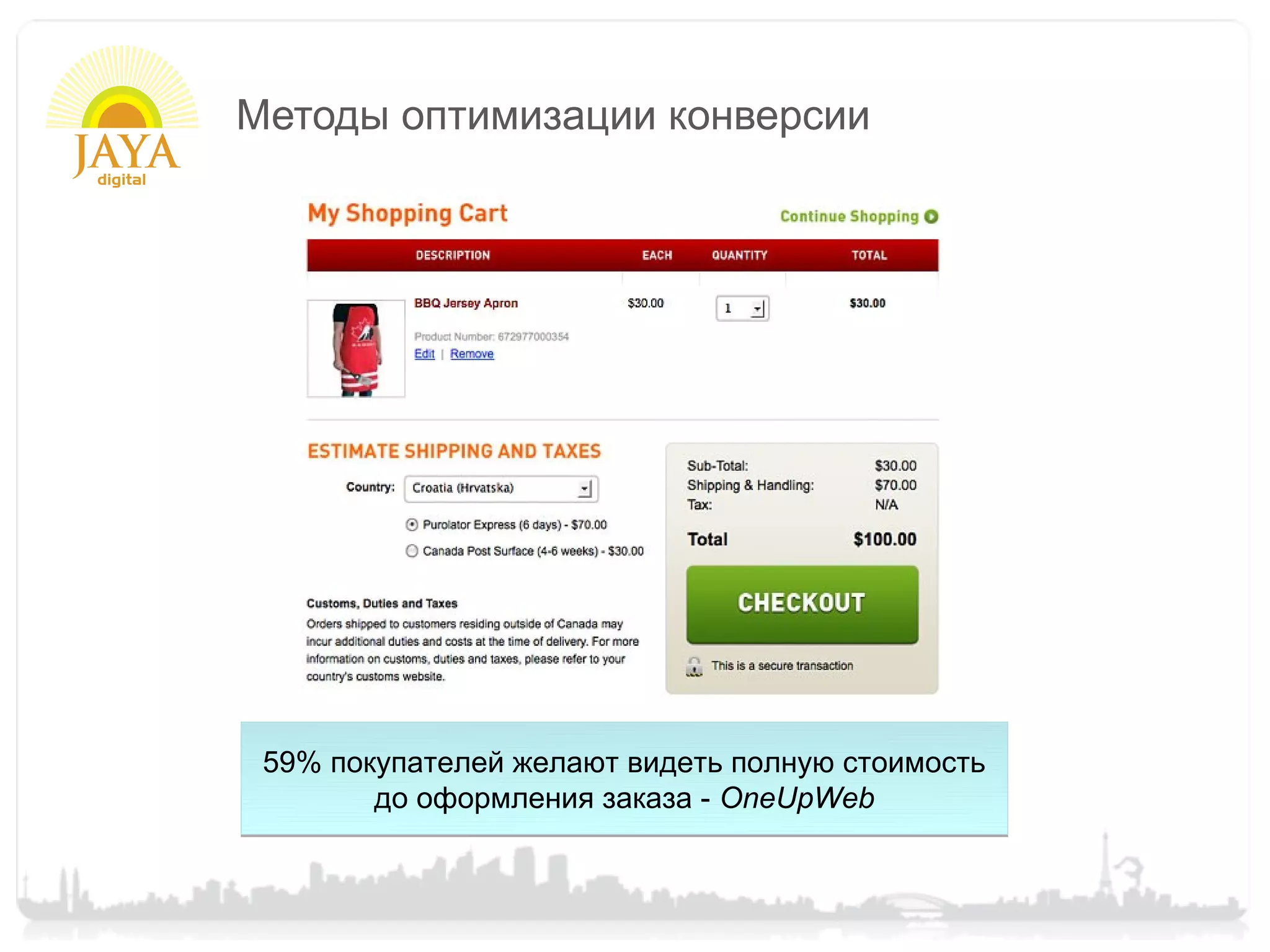Open the quantity dropdown showing 1
Screen dimensions: 1270x952
(x=742, y=308)
